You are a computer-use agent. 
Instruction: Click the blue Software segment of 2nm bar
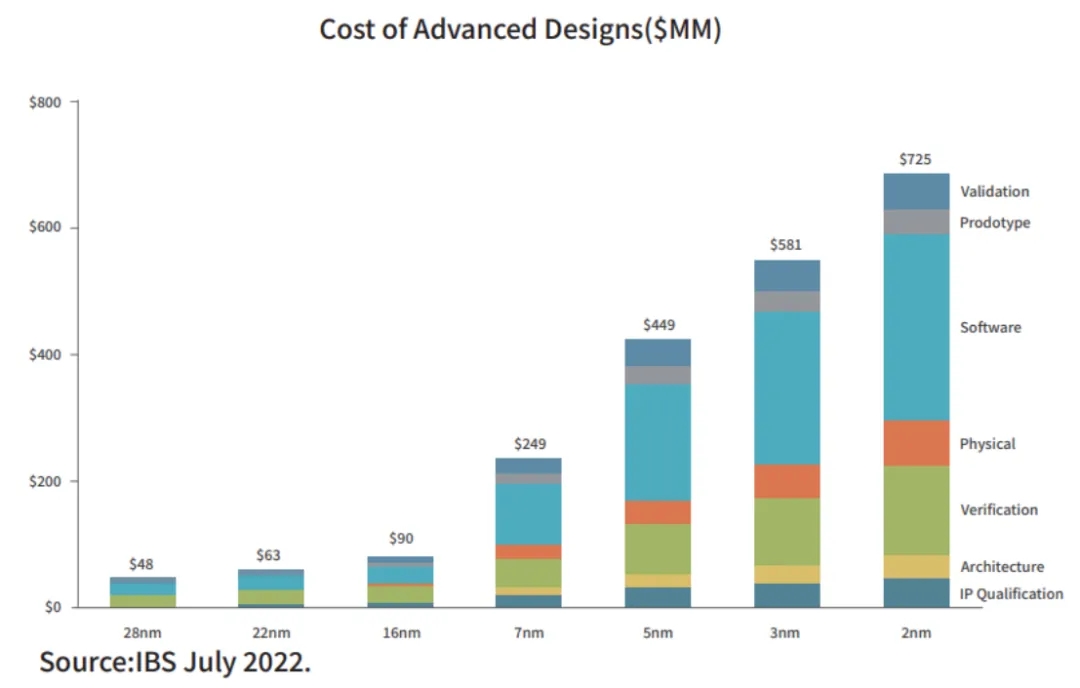pos(916,326)
